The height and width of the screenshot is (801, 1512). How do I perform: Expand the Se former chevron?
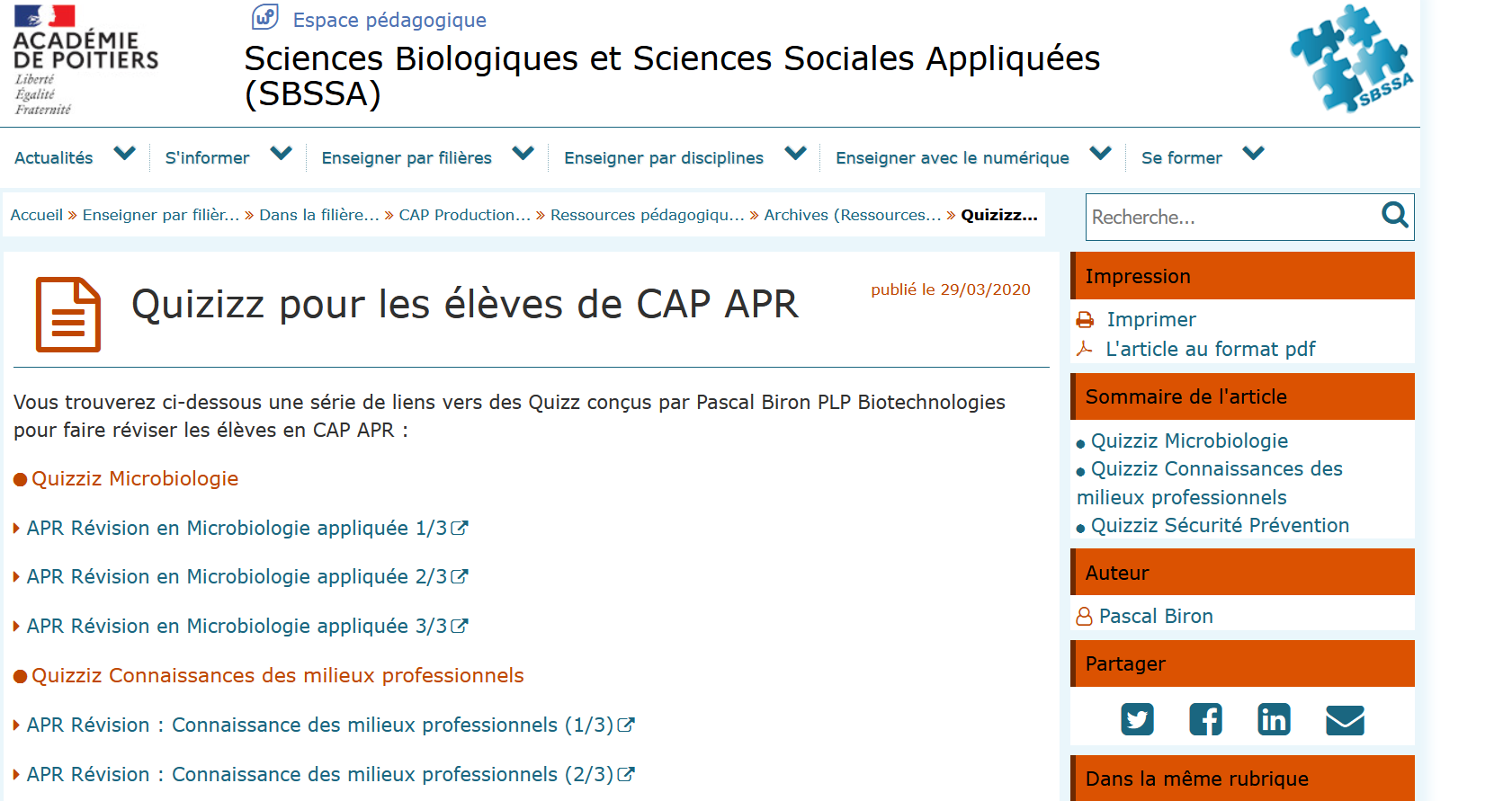1253,154
